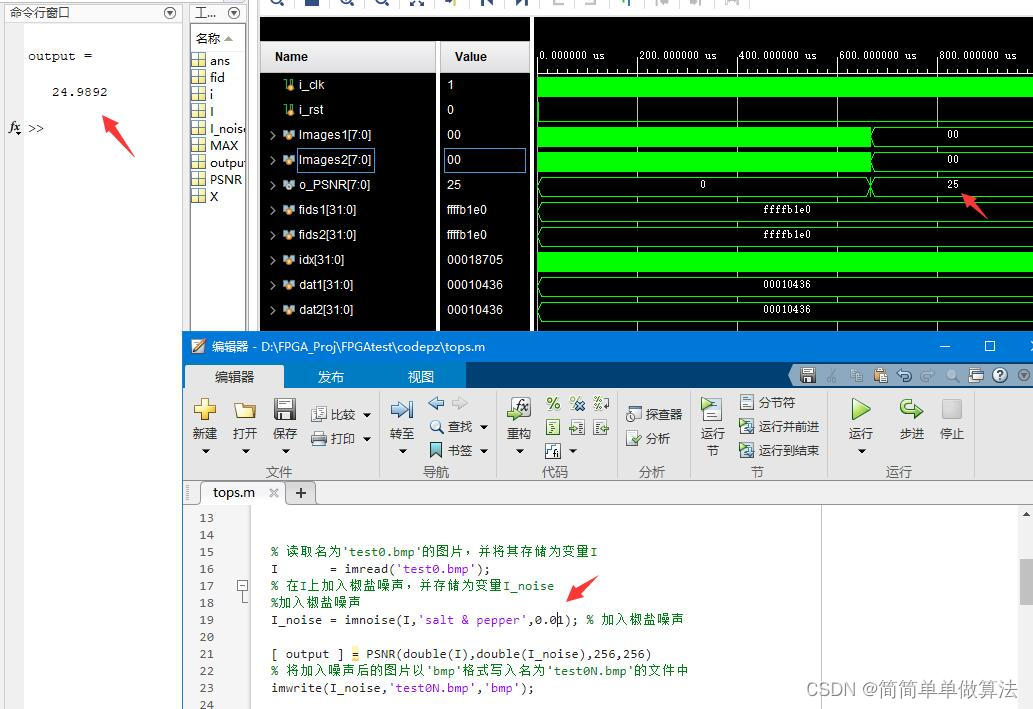
Task: Click the green % comment icon
Action: (x=553, y=403)
